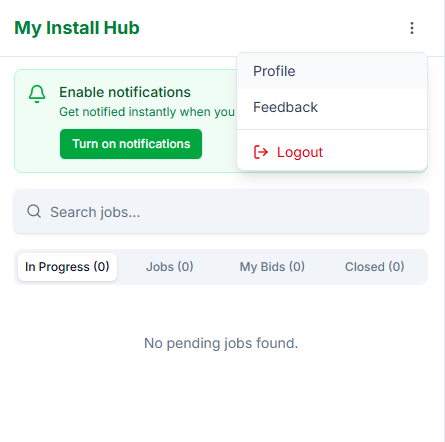Viewport: 445px width, 442px height.
Task: Focus the Search jobs input field
Action: tap(221, 211)
